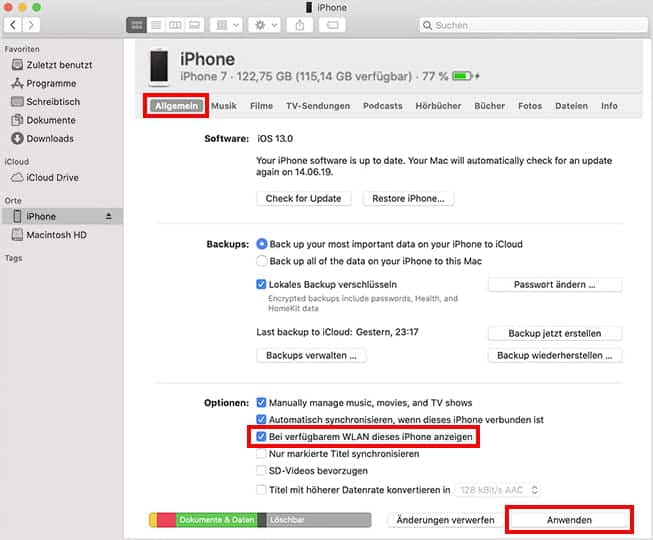Screen dimensions: 653x540
Task: Click the Tags sidebar heading
Action: (x=13, y=258)
